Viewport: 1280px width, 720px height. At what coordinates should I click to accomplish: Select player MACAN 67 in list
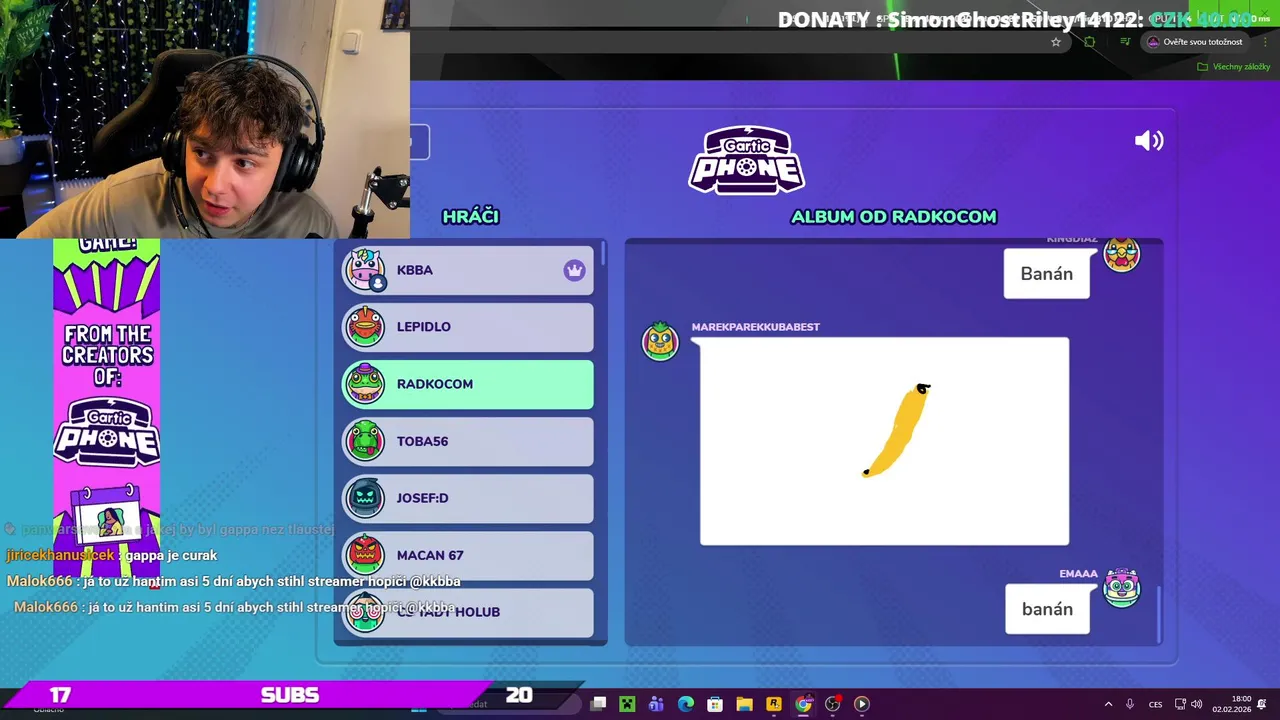(x=468, y=555)
